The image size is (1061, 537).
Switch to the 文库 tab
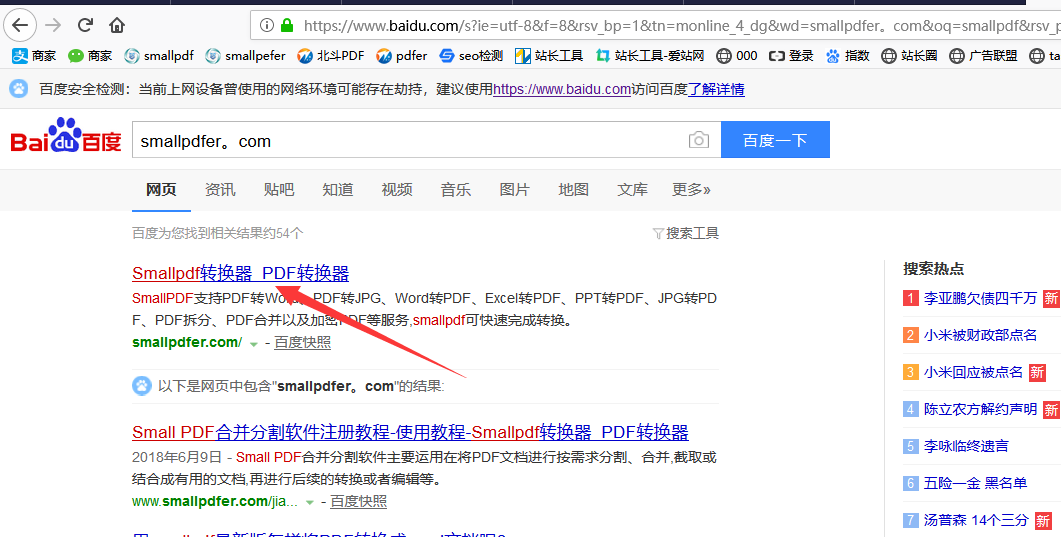632,189
